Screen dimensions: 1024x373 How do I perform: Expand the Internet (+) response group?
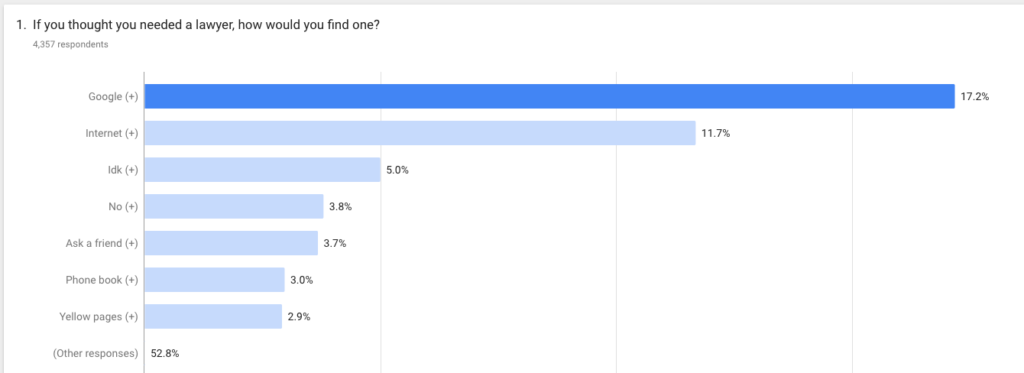(112, 133)
